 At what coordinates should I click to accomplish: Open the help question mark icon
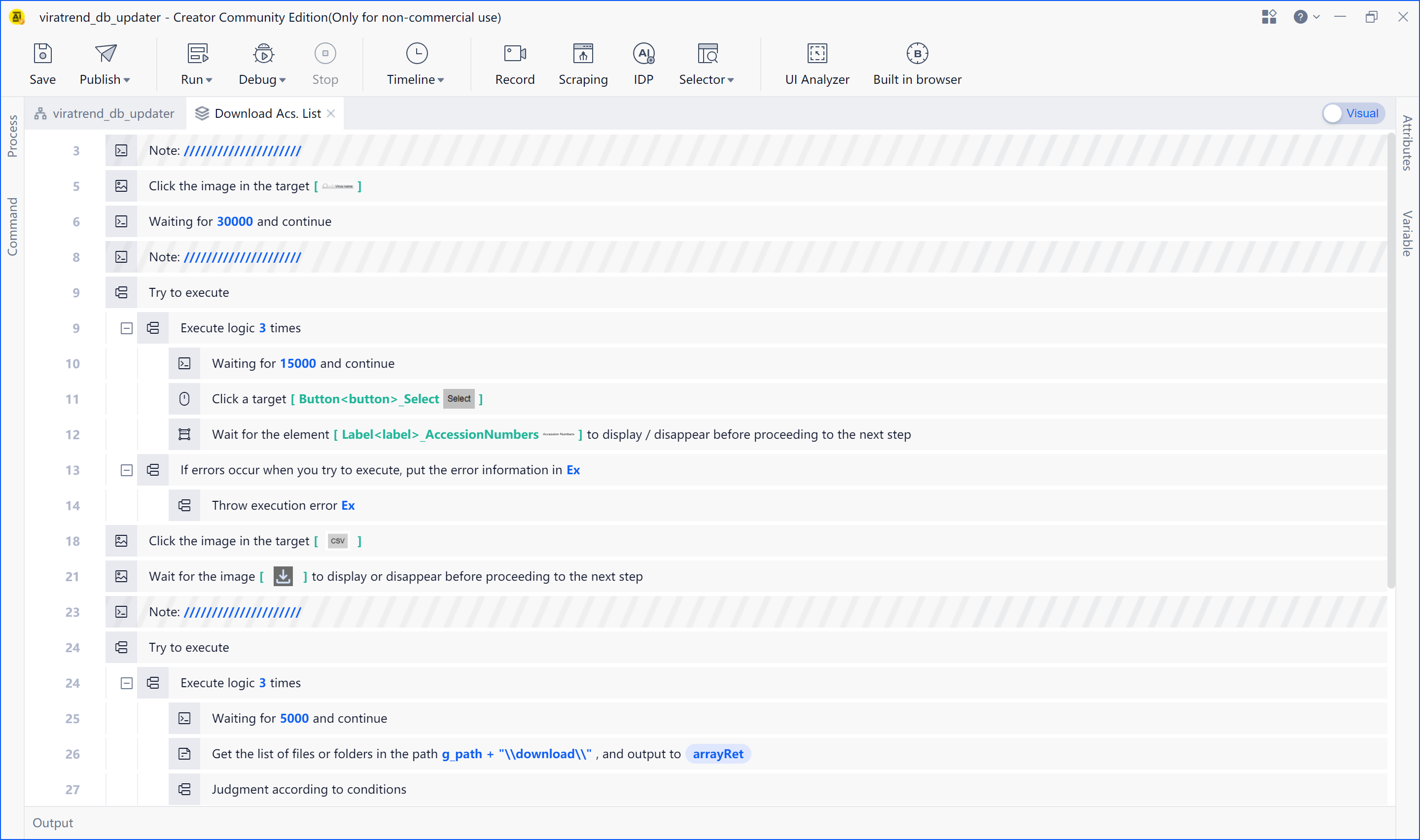click(x=1300, y=17)
